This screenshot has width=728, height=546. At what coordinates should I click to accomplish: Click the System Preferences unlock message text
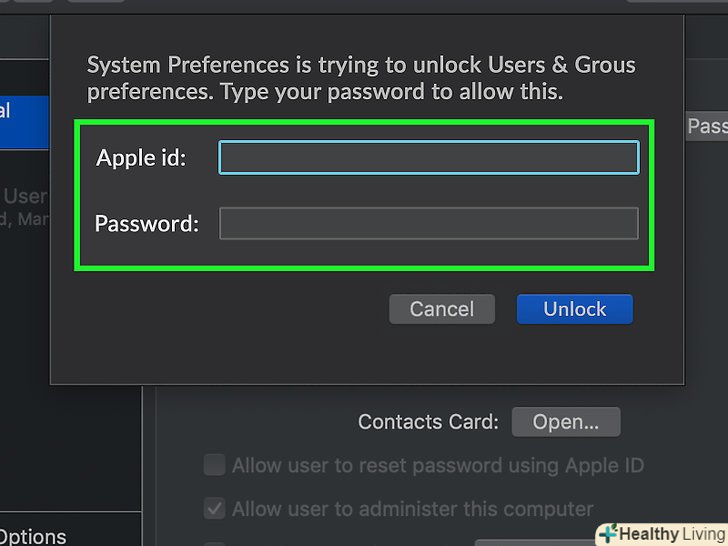360,79
